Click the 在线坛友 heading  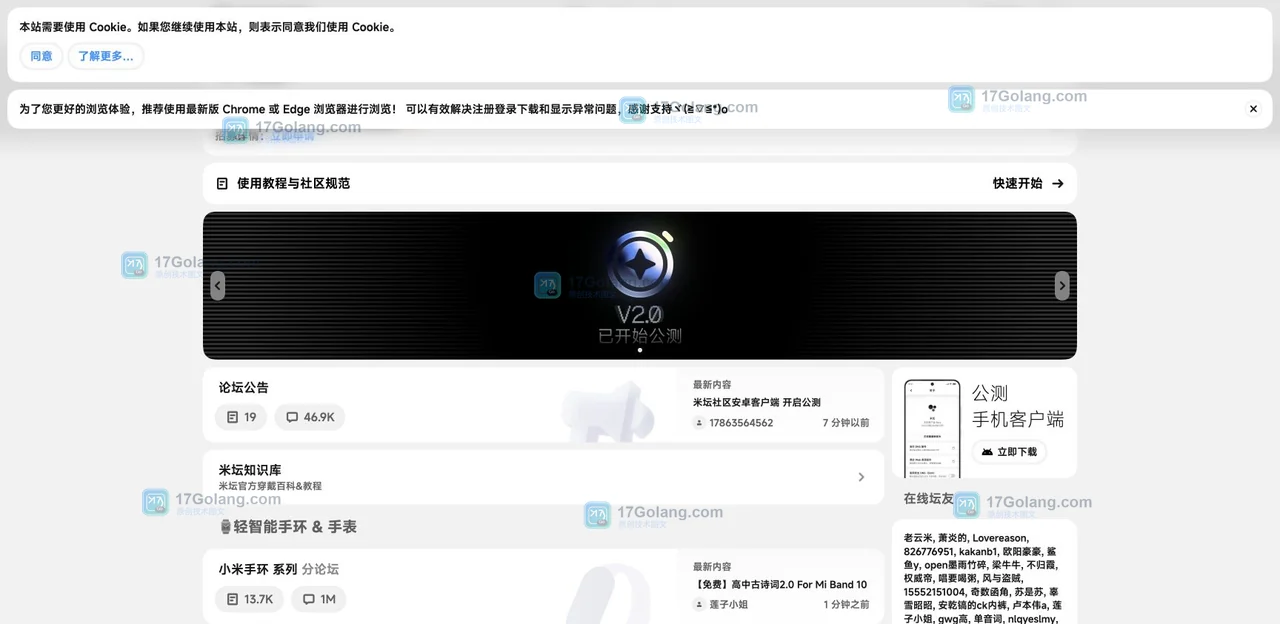point(929,498)
